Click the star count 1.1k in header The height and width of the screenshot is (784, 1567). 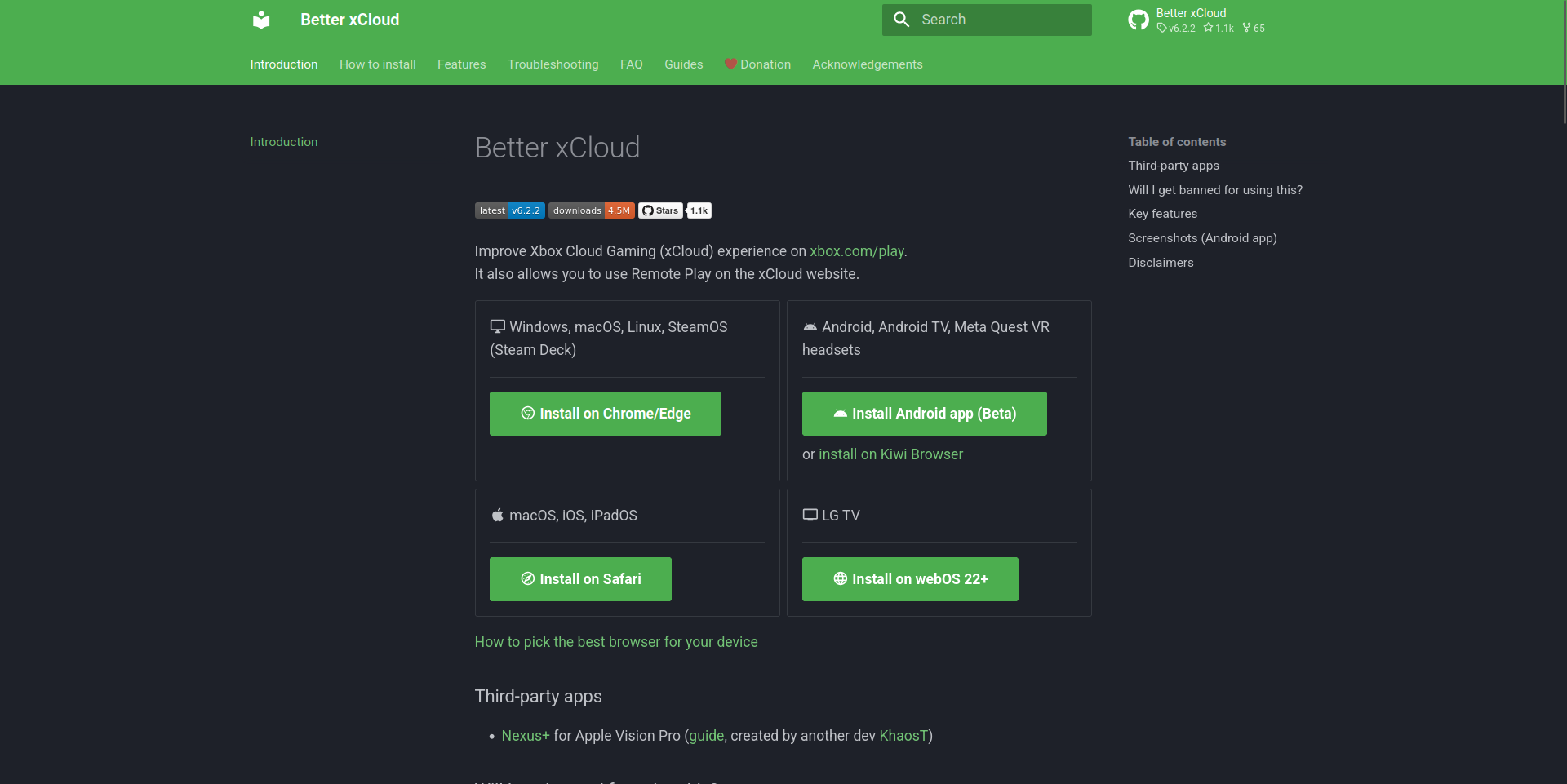point(1219,29)
